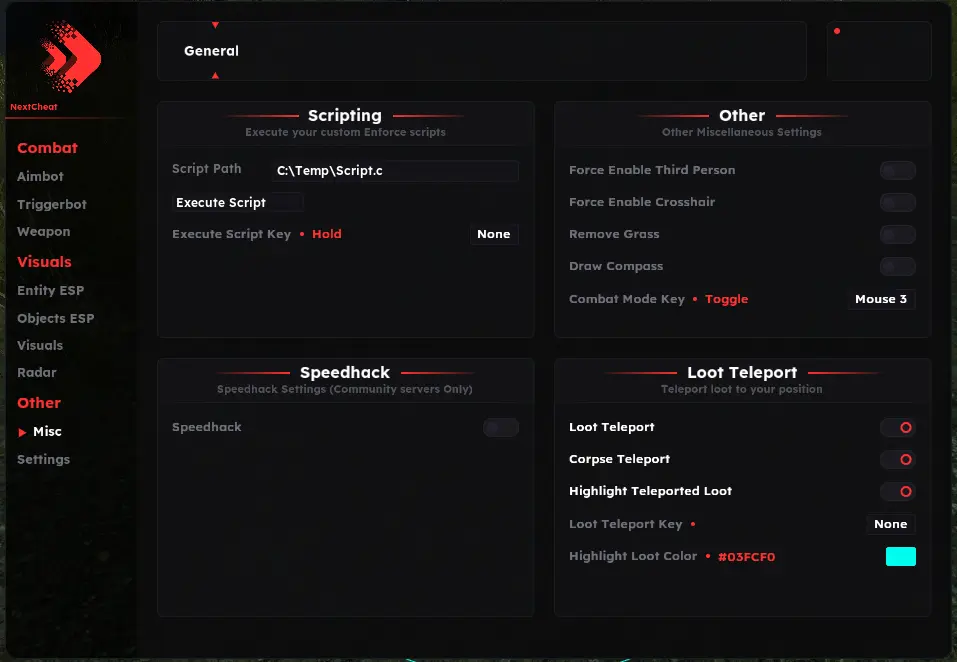
Task: Turn on the Speedhack toggle
Action: 500,428
